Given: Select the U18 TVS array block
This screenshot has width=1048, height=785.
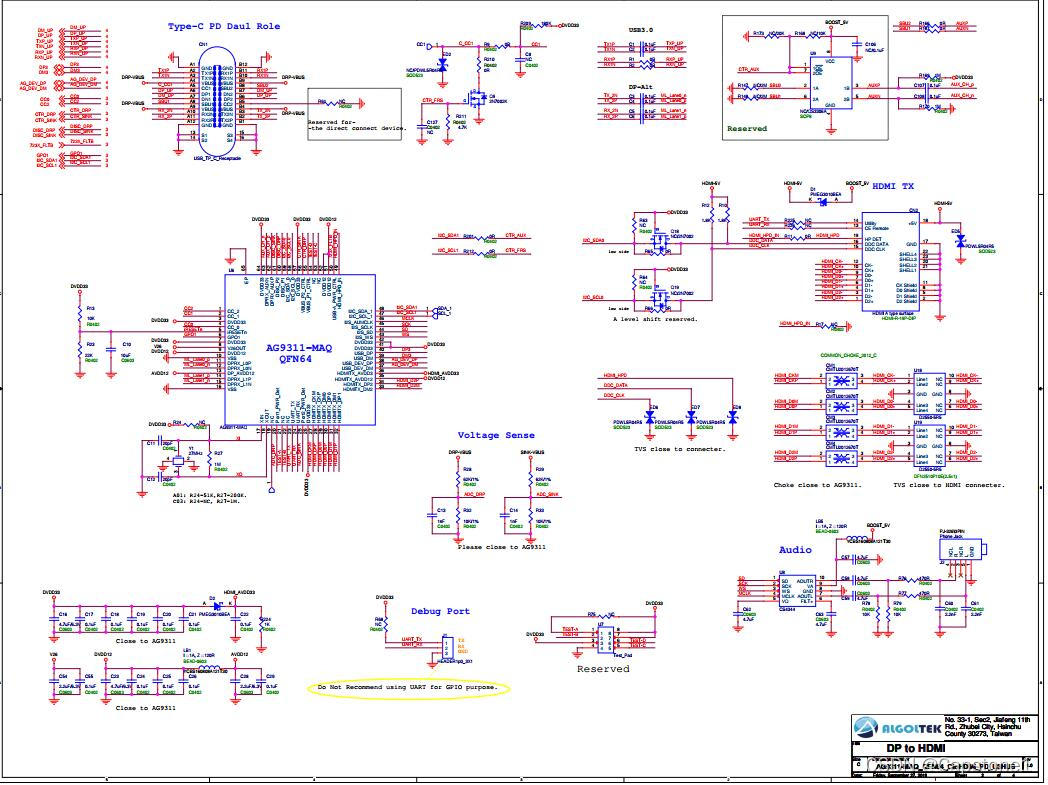Looking at the screenshot, I should coord(930,392).
